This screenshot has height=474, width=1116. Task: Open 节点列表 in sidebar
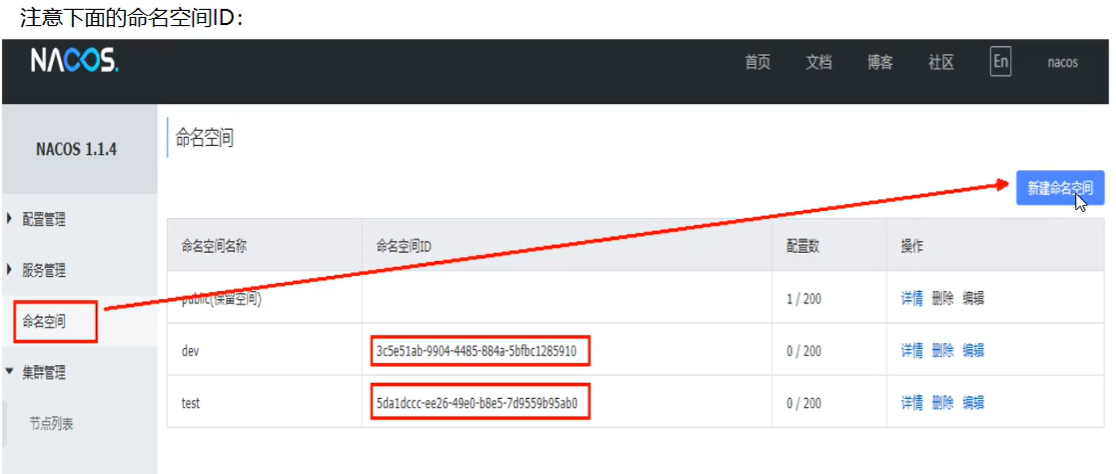[x=51, y=423]
